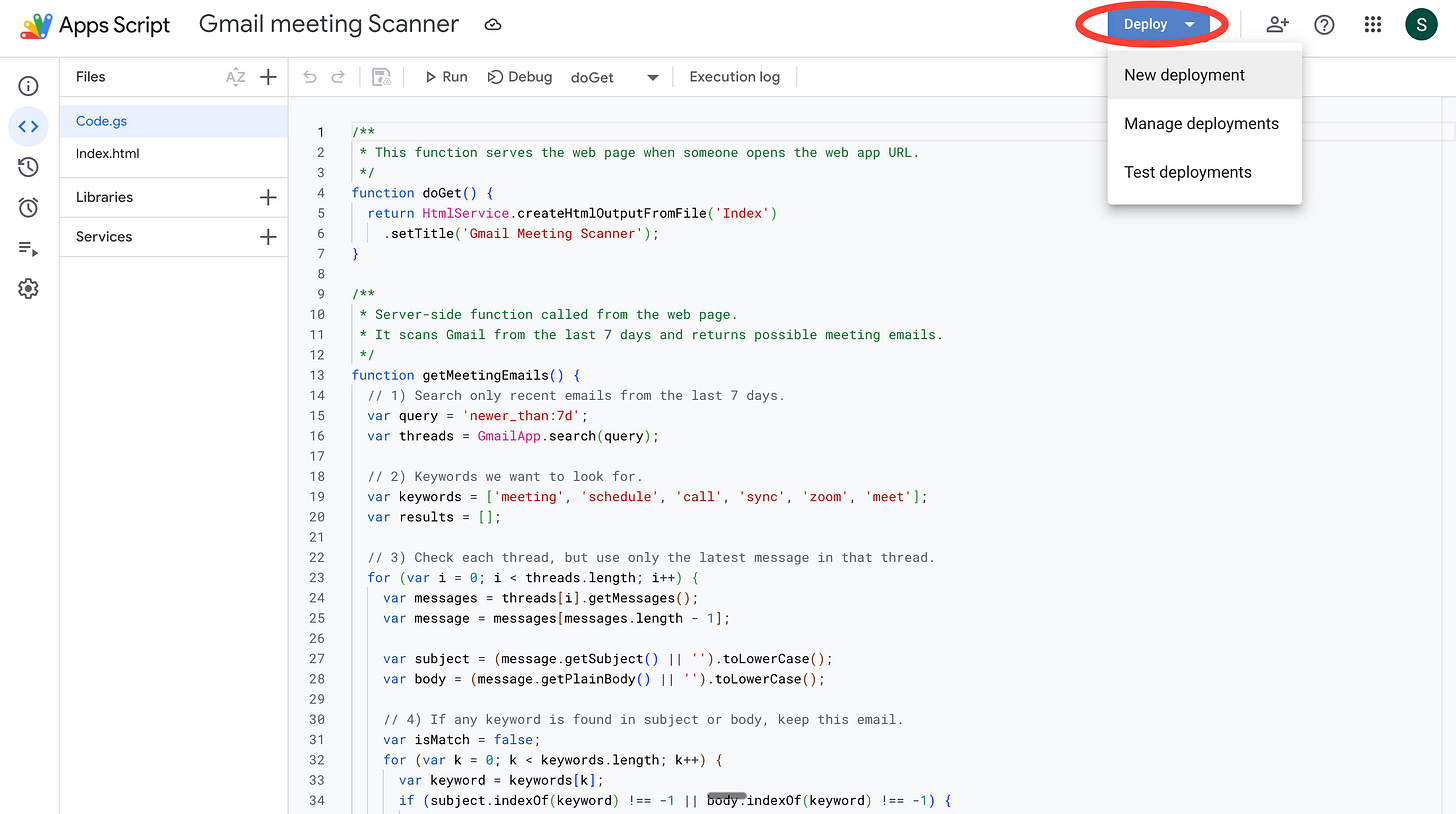The width and height of the screenshot is (1456, 814).
Task: Open the Code.gs file
Action: pos(174,121)
